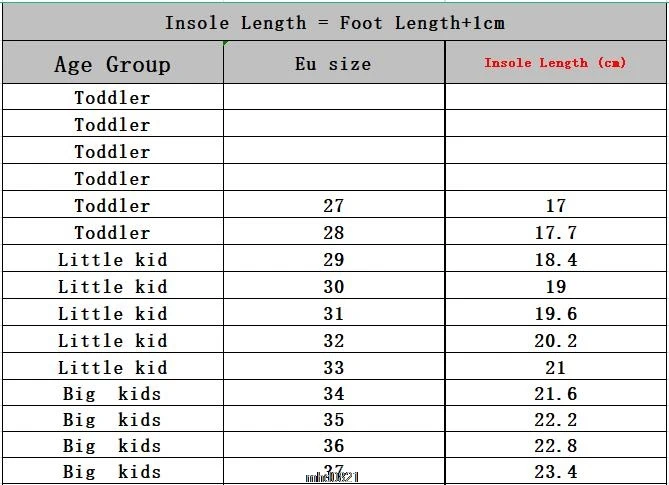This screenshot has width=669, height=485.
Task: Click the title cell 'Insole Length = Foot Length+1cm'
Action: coord(334,22)
